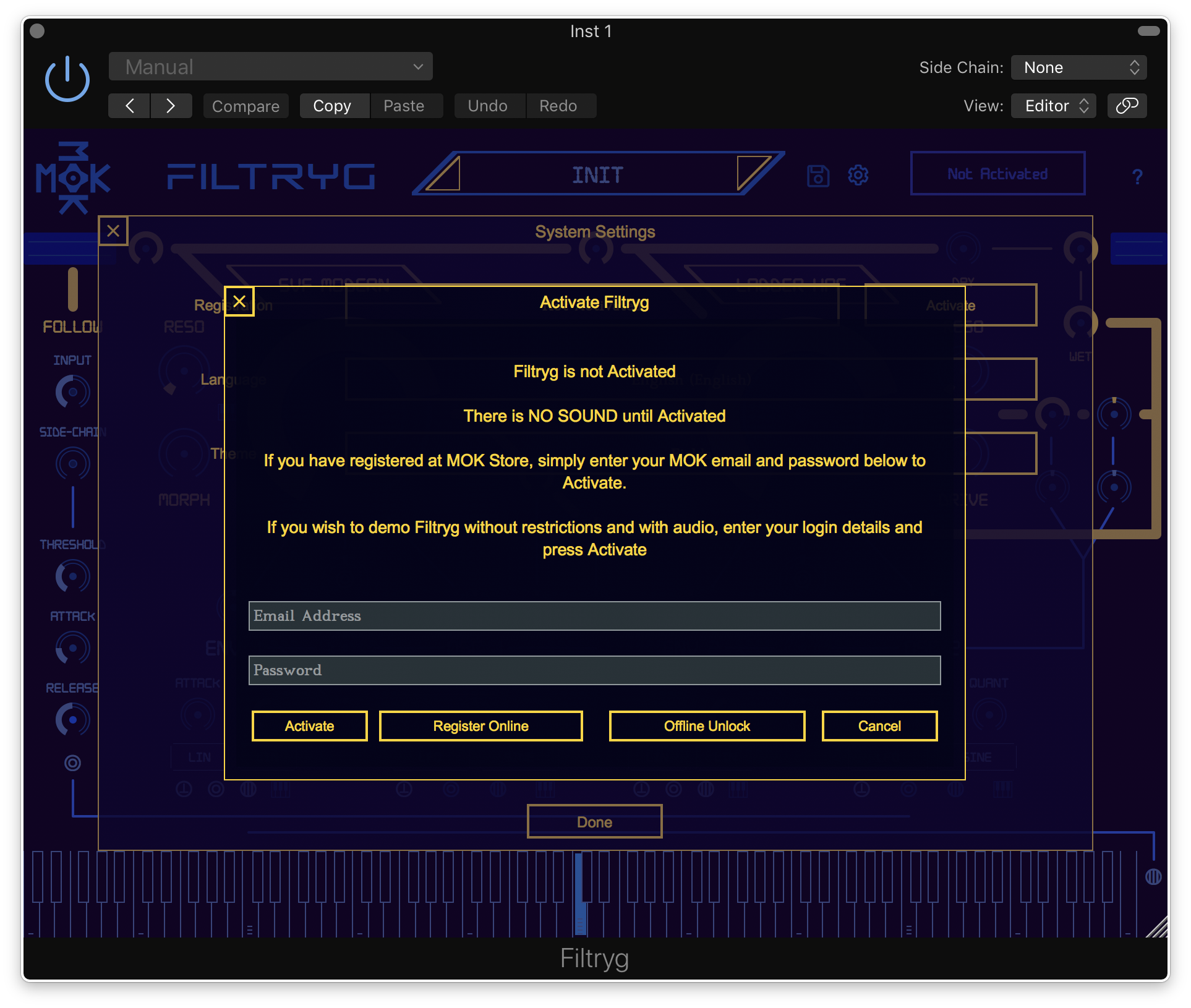The width and height of the screenshot is (1191, 1008).
Task: Open the Manual preset dropdown
Action: pos(270,67)
